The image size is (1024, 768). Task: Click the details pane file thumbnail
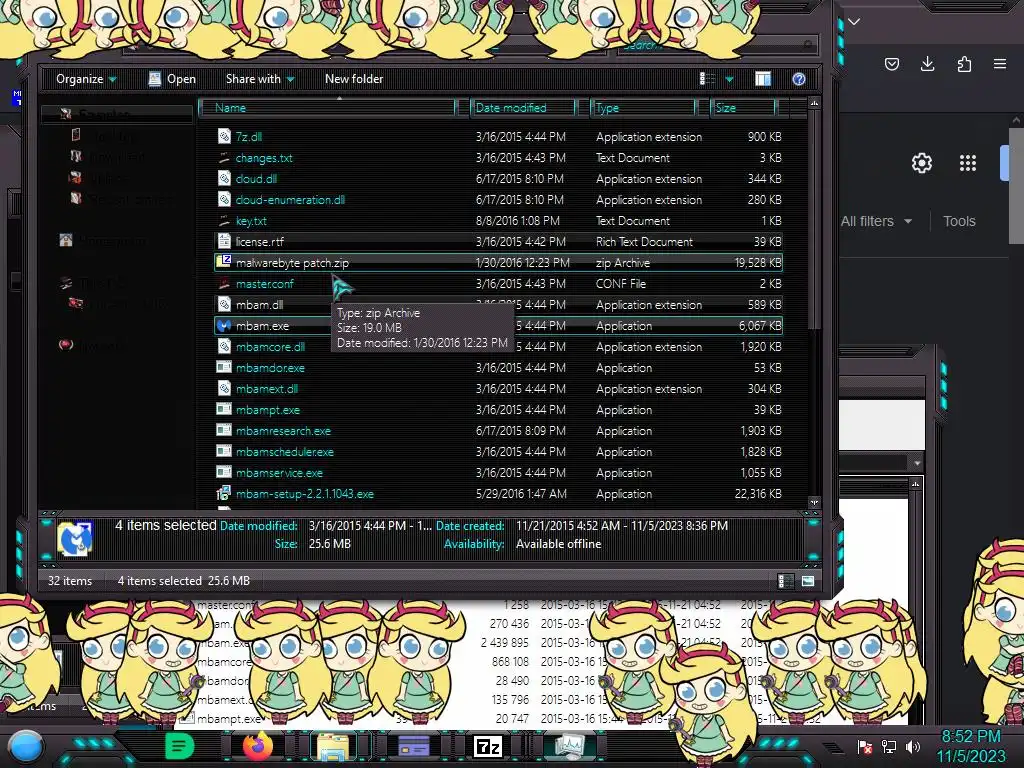tap(75, 538)
